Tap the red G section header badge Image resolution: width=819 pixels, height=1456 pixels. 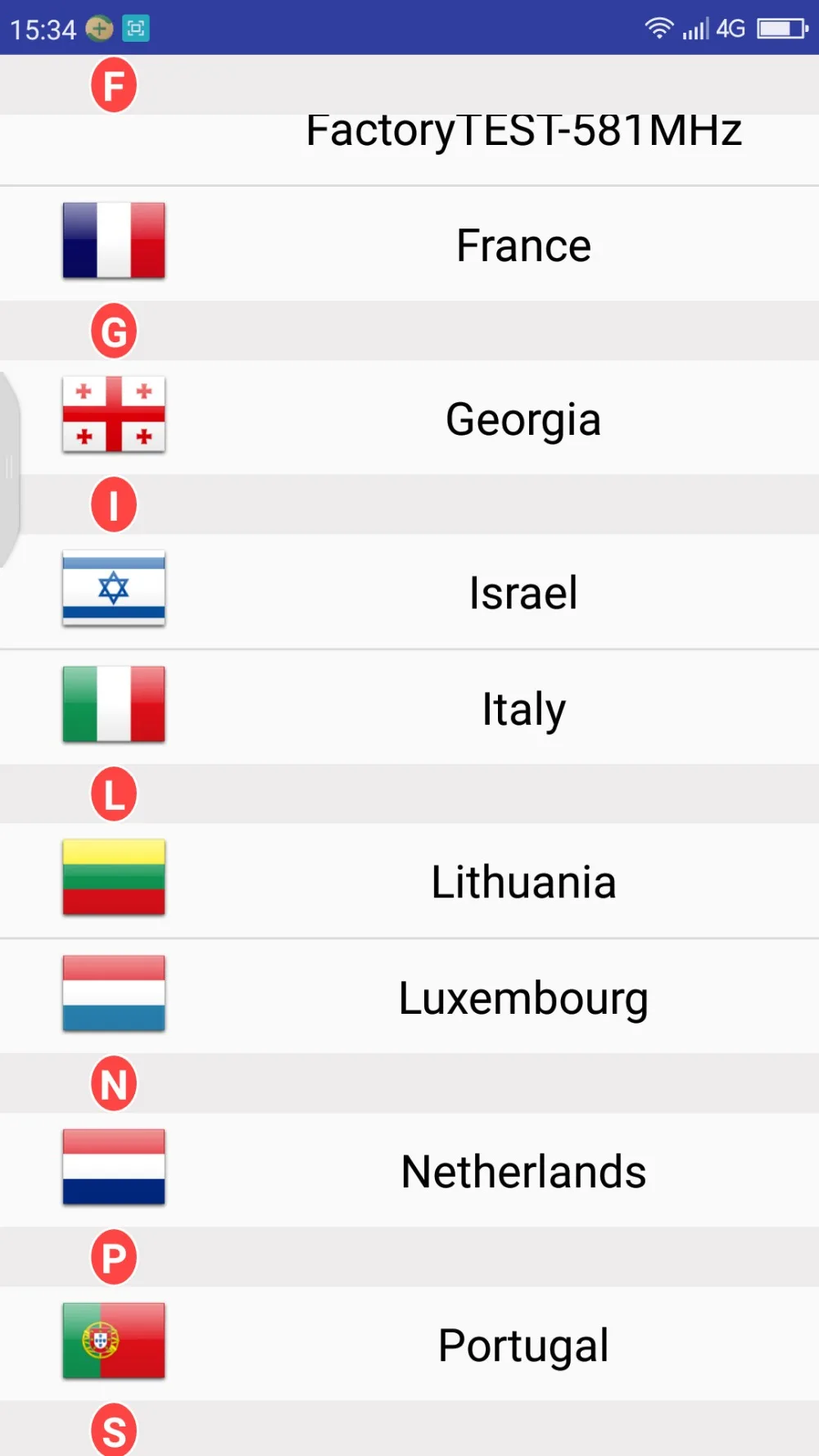(x=114, y=332)
